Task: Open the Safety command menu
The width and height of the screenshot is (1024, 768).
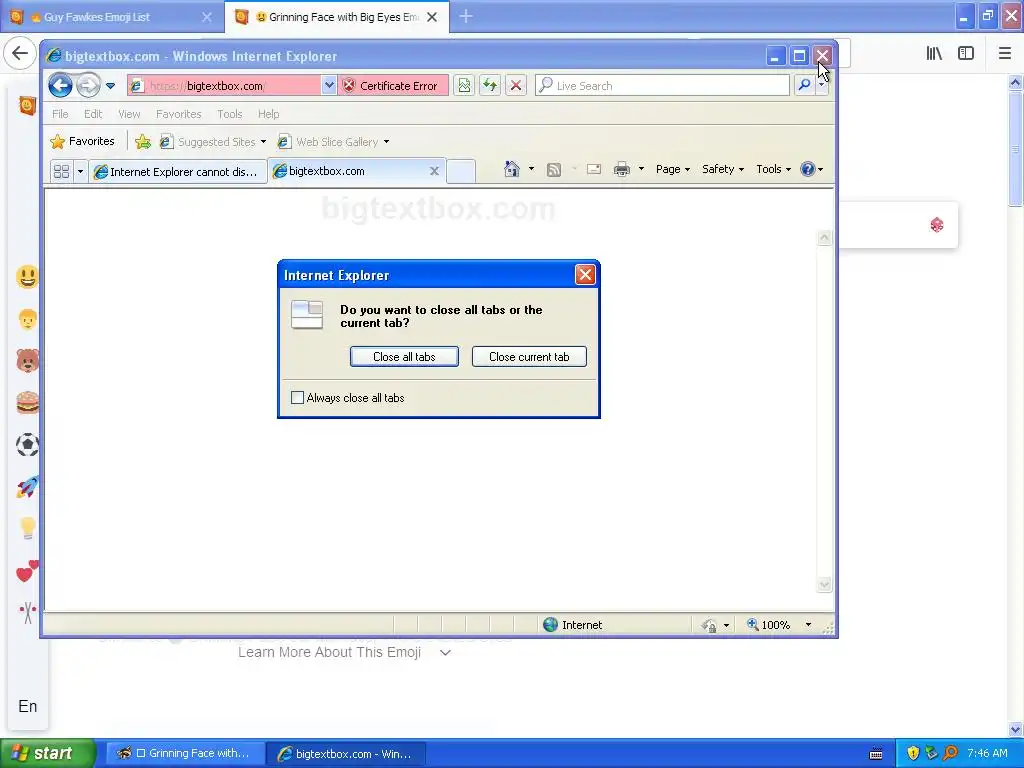Action: click(x=723, y=169)
